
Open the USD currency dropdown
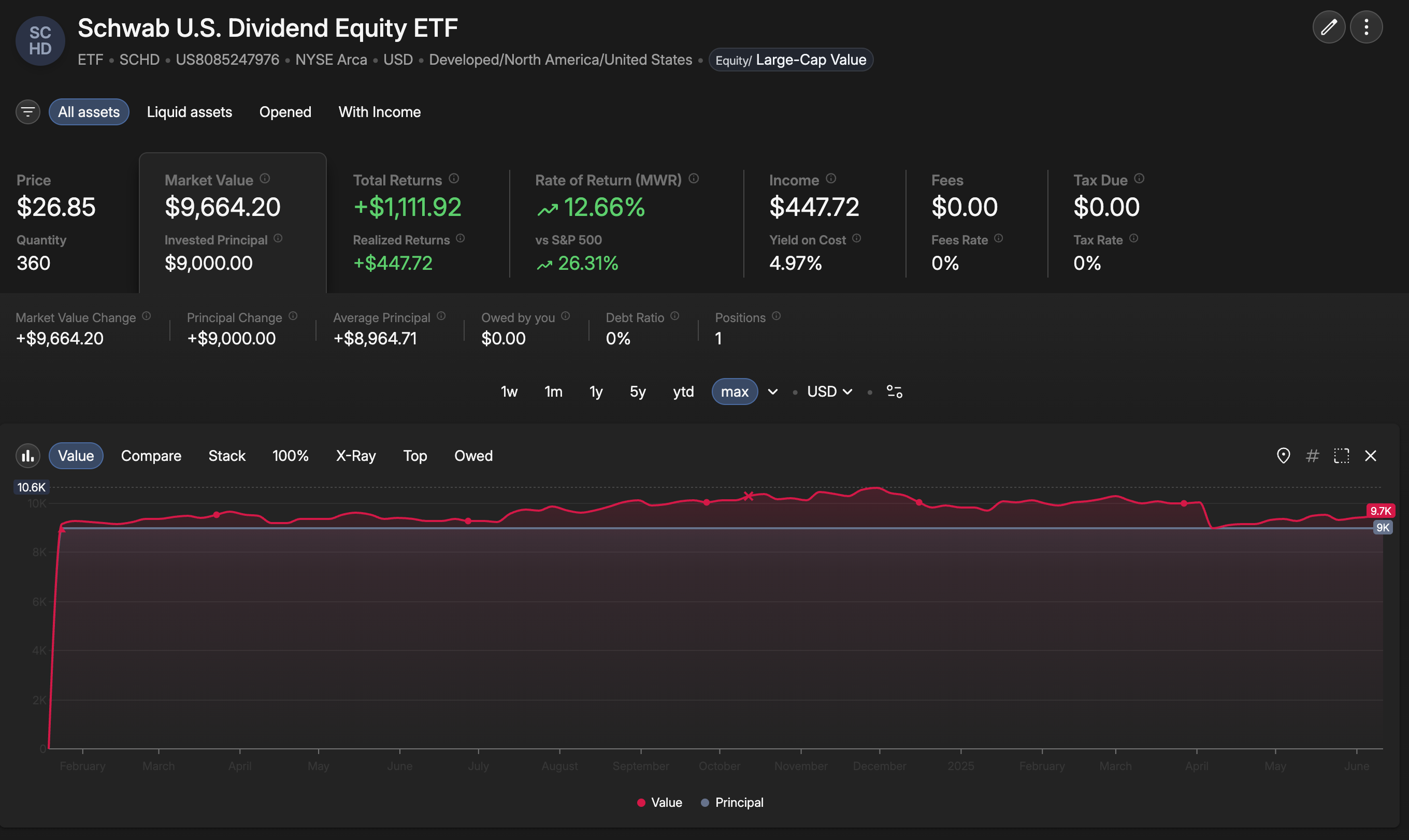[x=829, y=392]
